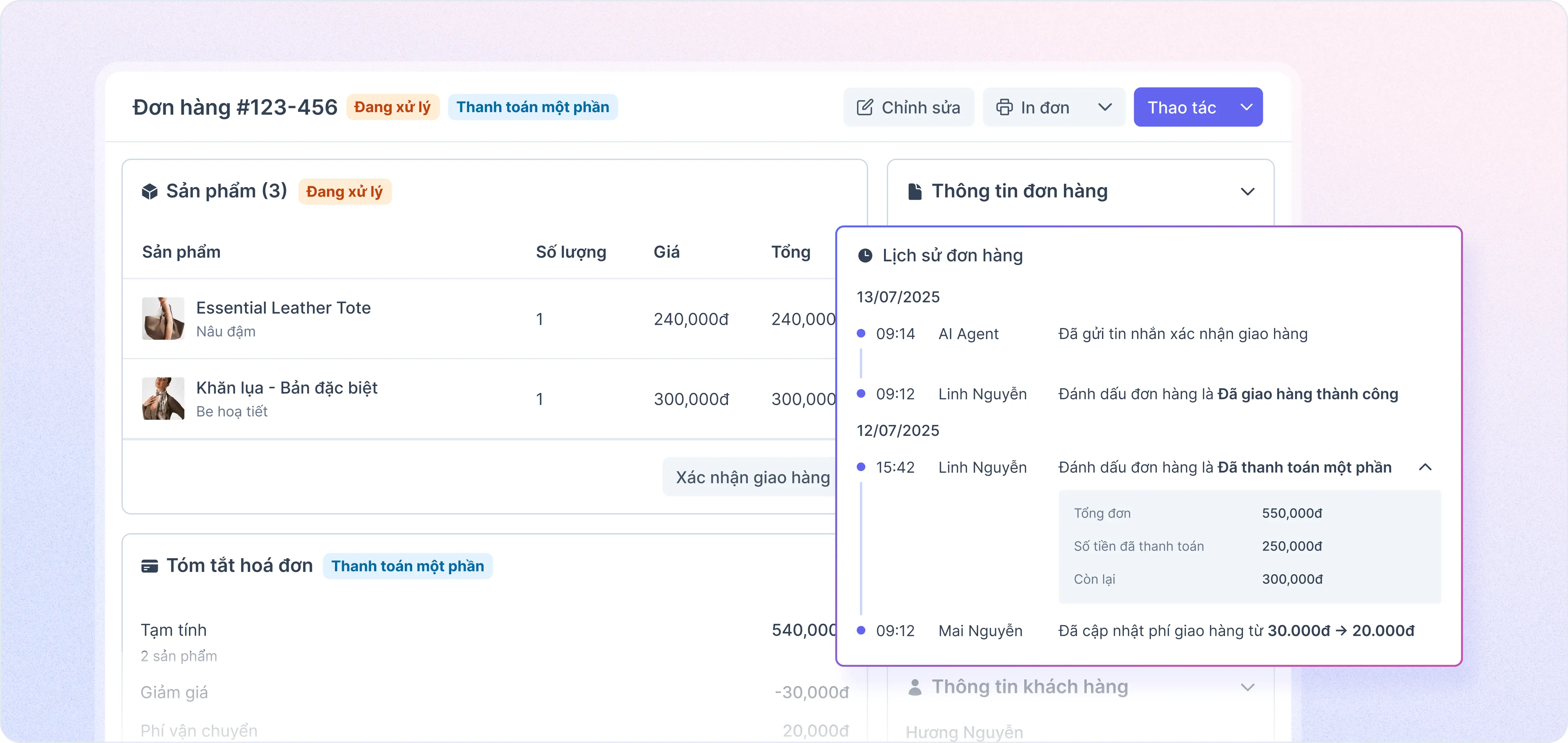The image size is (1568, 743).
Task: Click the 240,000đ price of Leather Tote
Action: tap(691, 319)
